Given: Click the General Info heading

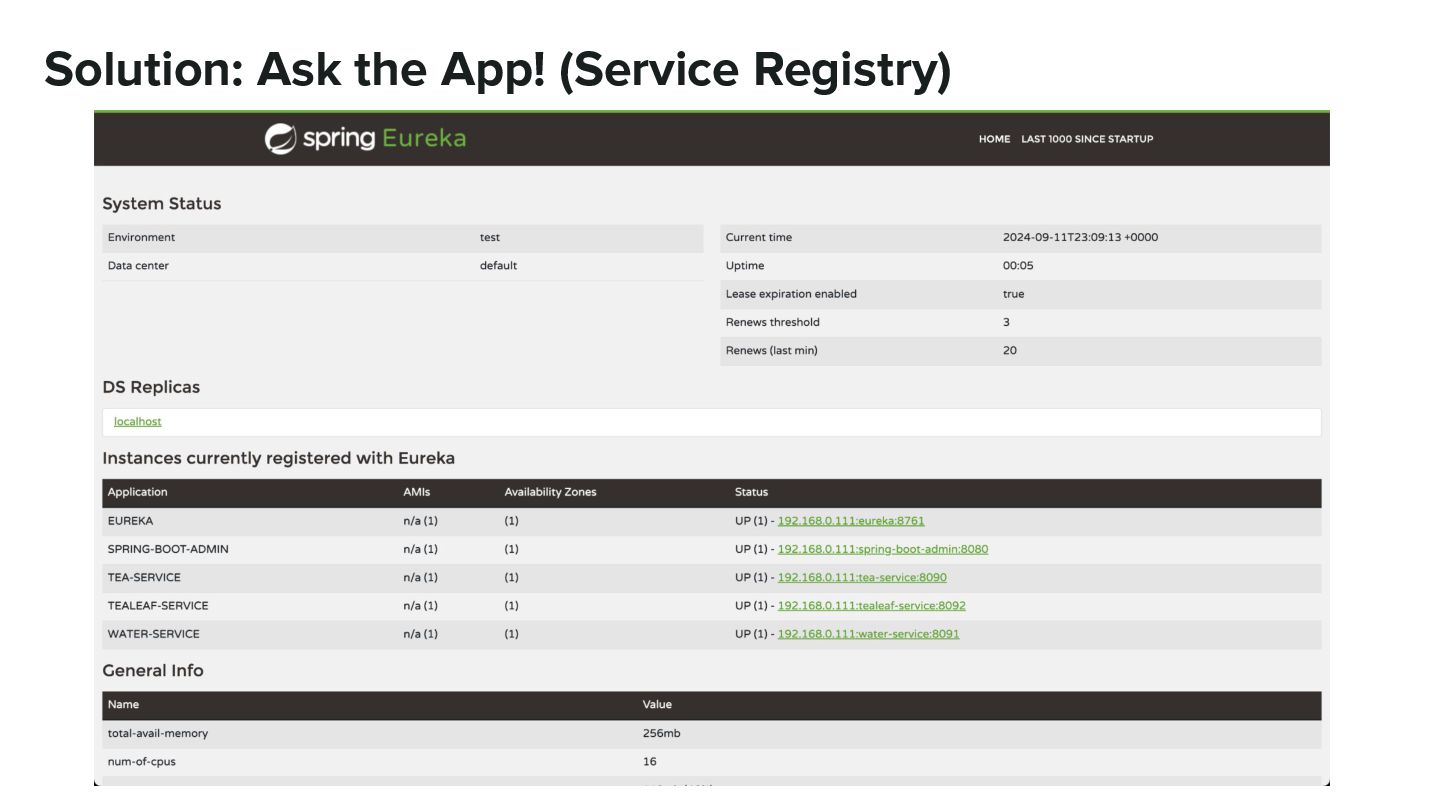Looking at the screenshot, I should pos(153,670).
